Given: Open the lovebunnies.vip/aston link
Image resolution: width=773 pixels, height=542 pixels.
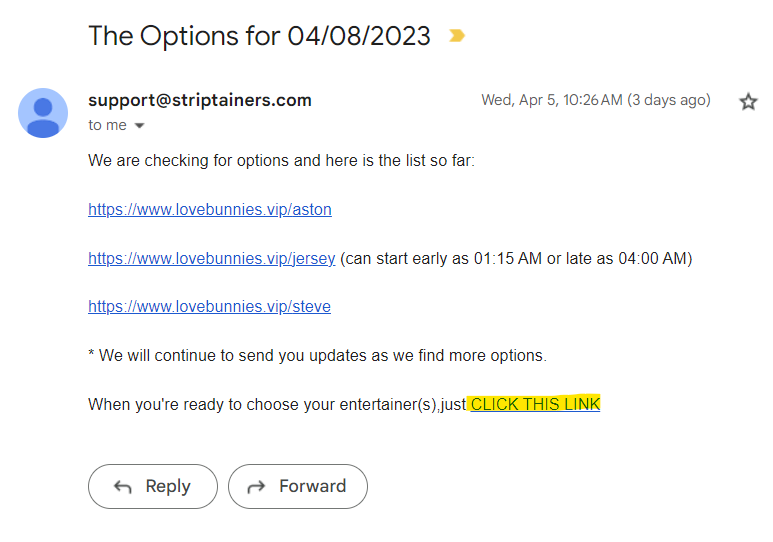Looking at the screenshot, I should pos(210,209).
